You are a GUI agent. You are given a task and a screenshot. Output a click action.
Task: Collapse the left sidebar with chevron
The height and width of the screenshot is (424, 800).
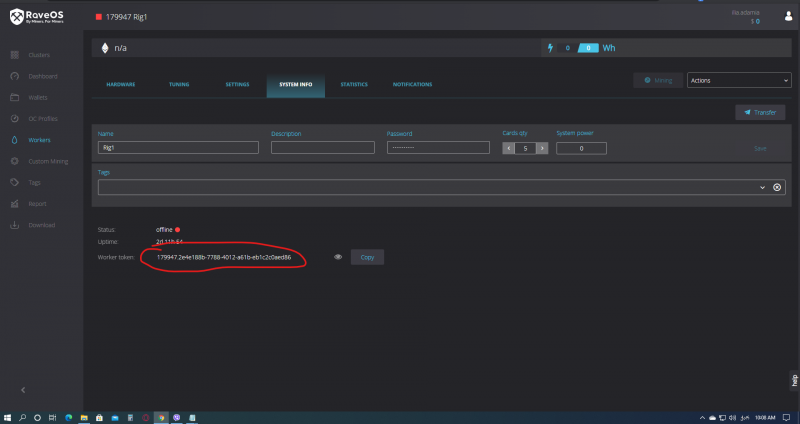coord(23,389)
